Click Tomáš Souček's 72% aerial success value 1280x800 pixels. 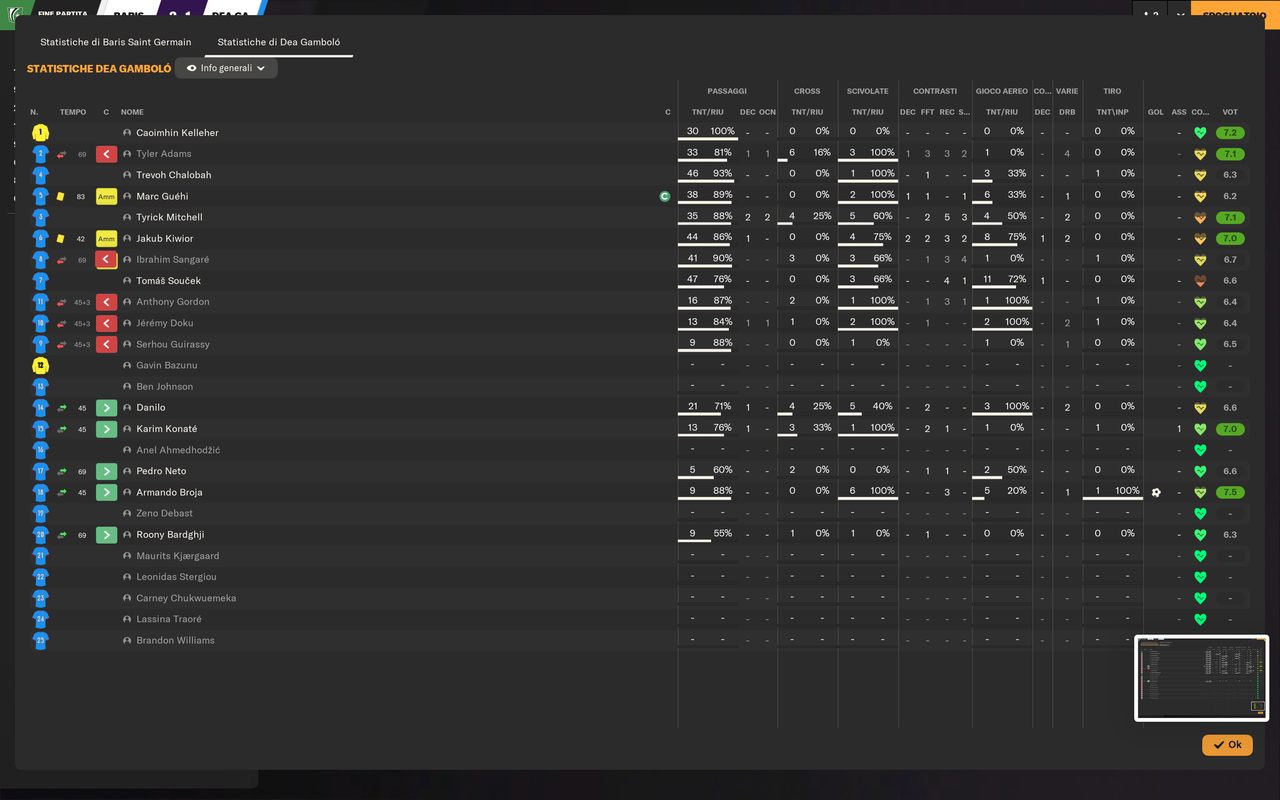1017,279
